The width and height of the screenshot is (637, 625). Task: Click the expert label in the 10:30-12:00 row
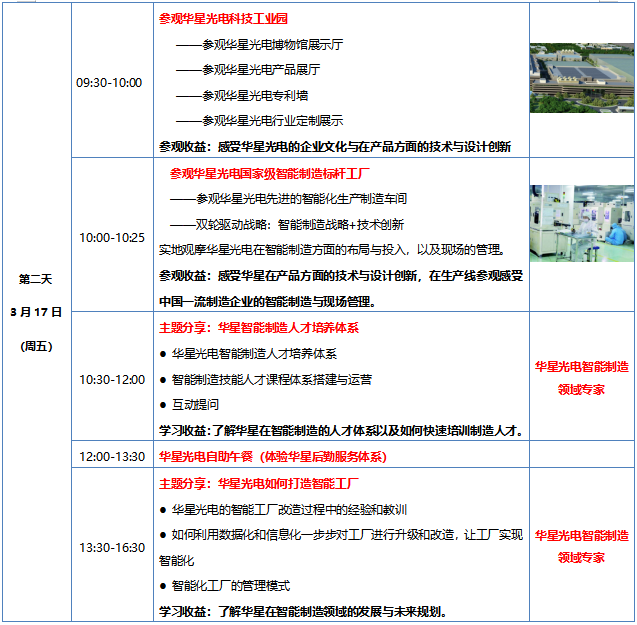pyautogui.click(x=582, y=378)
